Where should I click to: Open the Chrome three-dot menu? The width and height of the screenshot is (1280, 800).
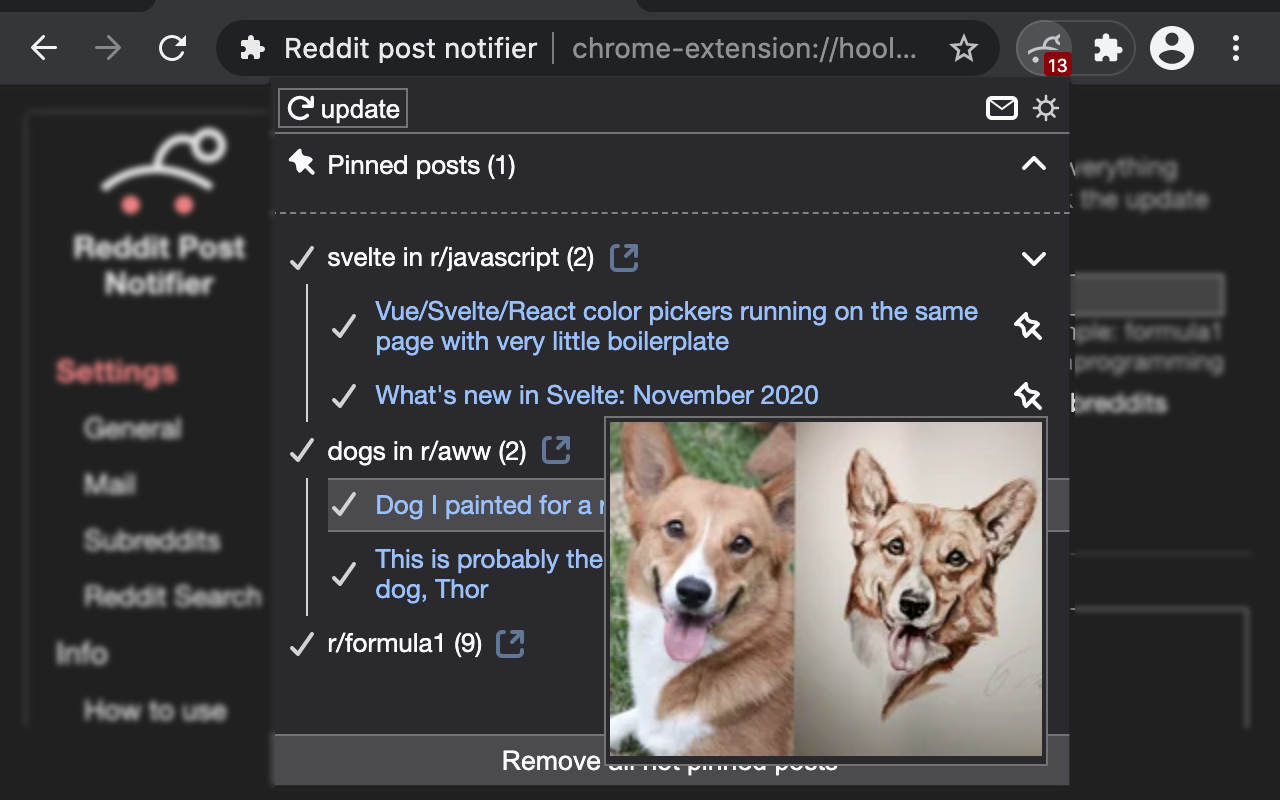(x=1236, y=48)
